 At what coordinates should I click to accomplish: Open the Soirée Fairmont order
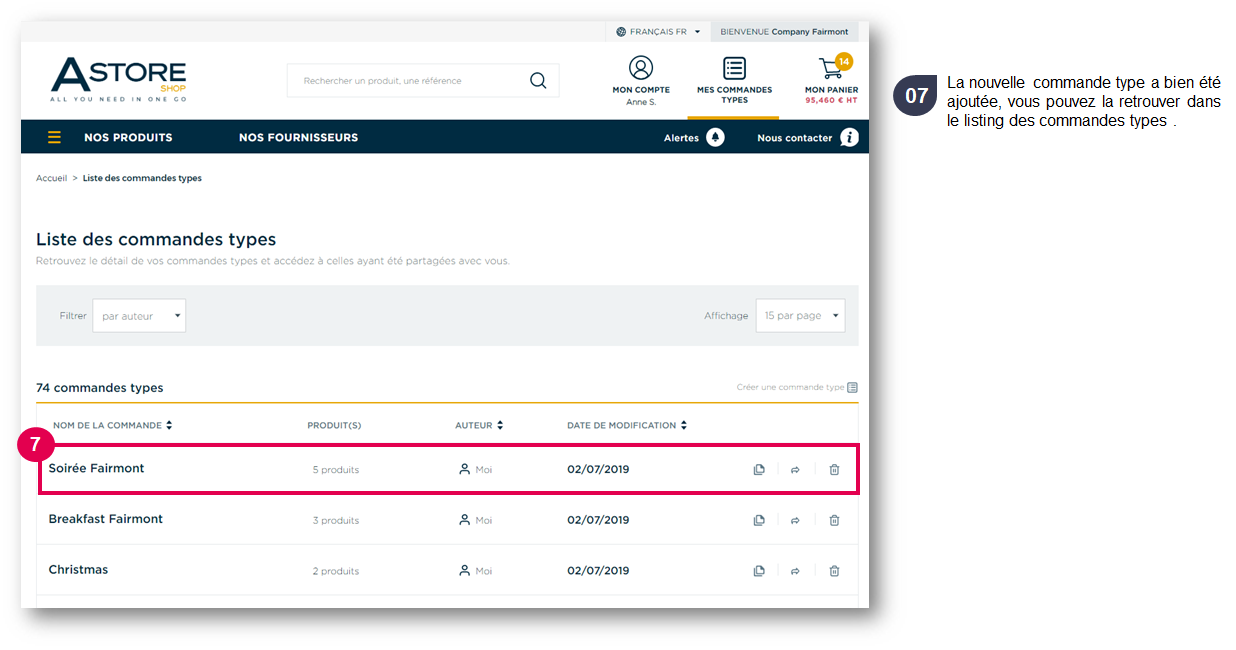coord(96,468)
